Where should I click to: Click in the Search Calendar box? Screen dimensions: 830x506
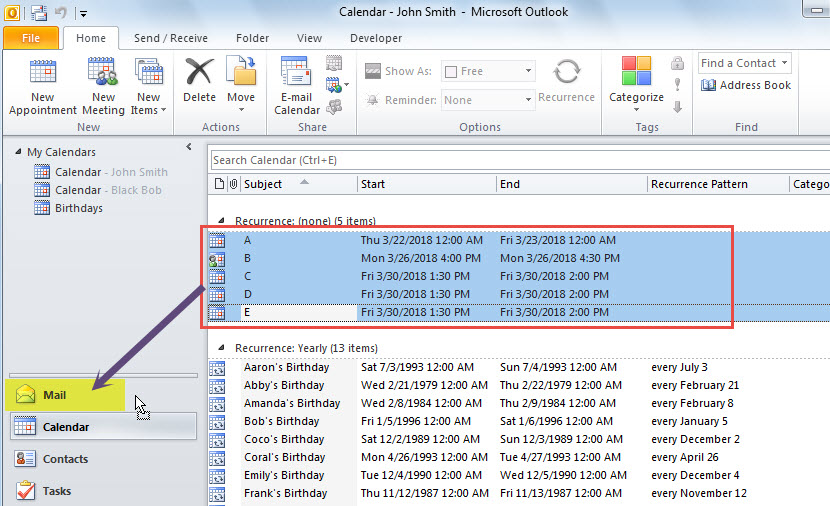pyautogui.click(x=519, y=160)
